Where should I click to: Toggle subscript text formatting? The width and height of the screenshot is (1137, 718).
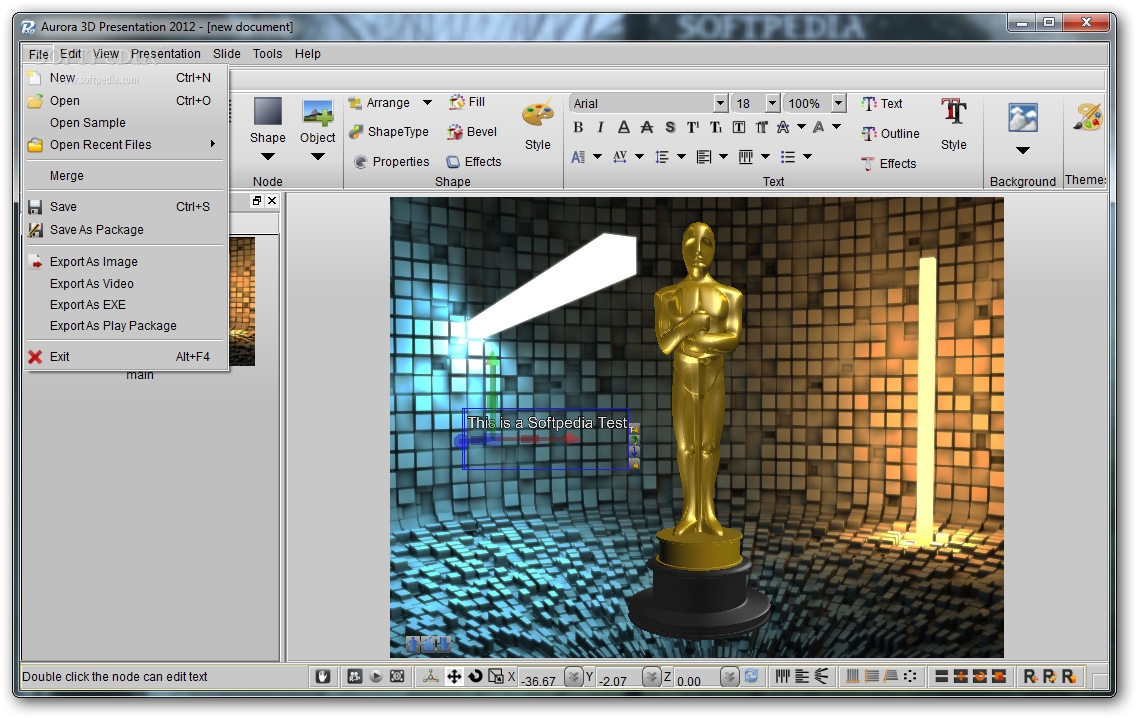(716, 128)
